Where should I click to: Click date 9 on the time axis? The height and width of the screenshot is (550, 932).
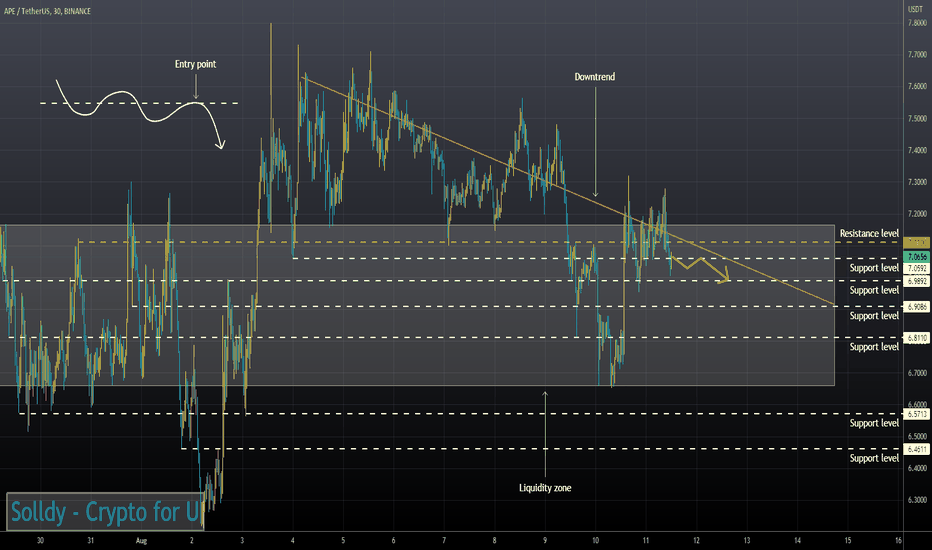coord(545,540)
